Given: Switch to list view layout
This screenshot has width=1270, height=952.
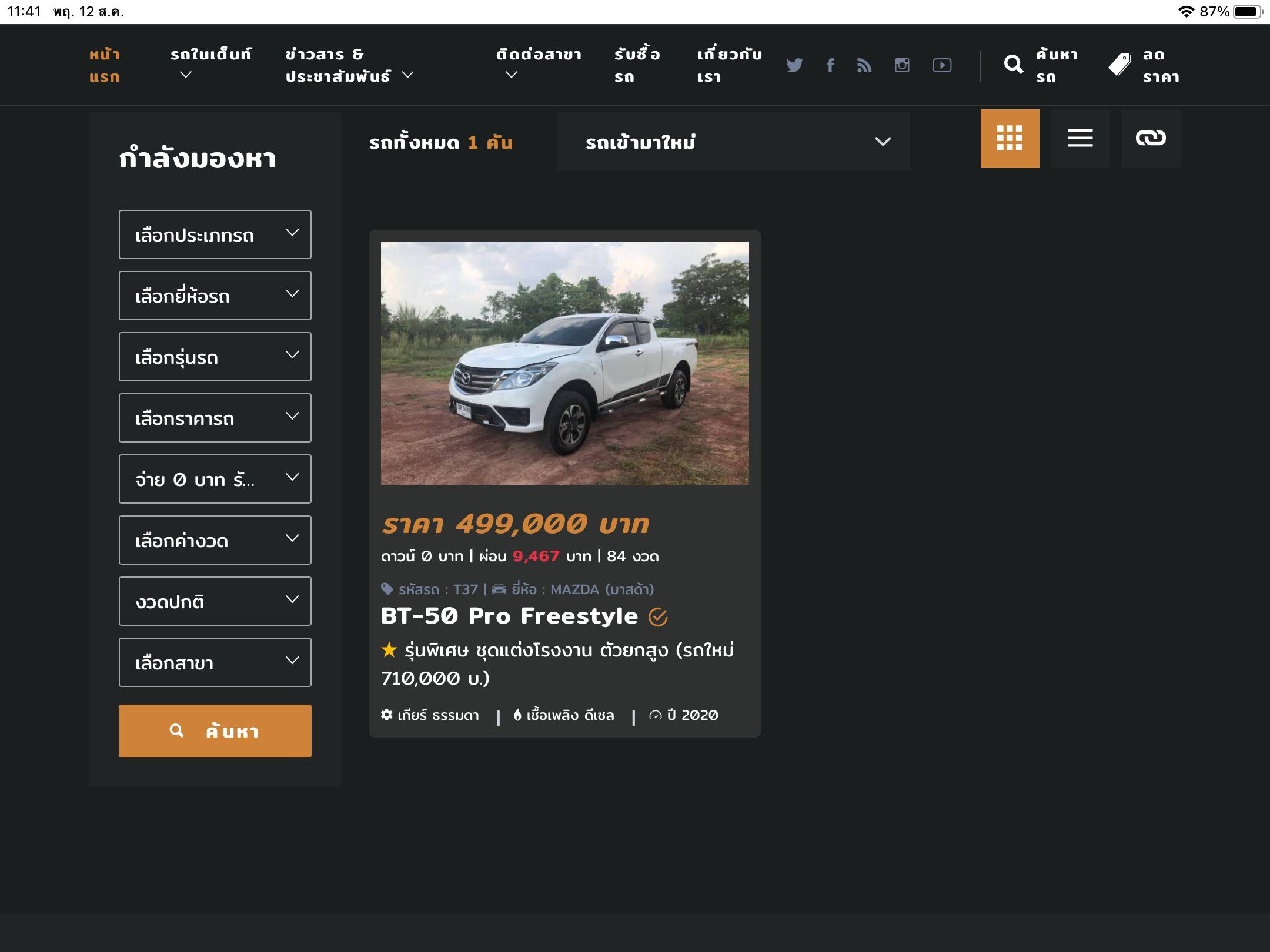Looking at the screenshot, I should [1080, 139].
